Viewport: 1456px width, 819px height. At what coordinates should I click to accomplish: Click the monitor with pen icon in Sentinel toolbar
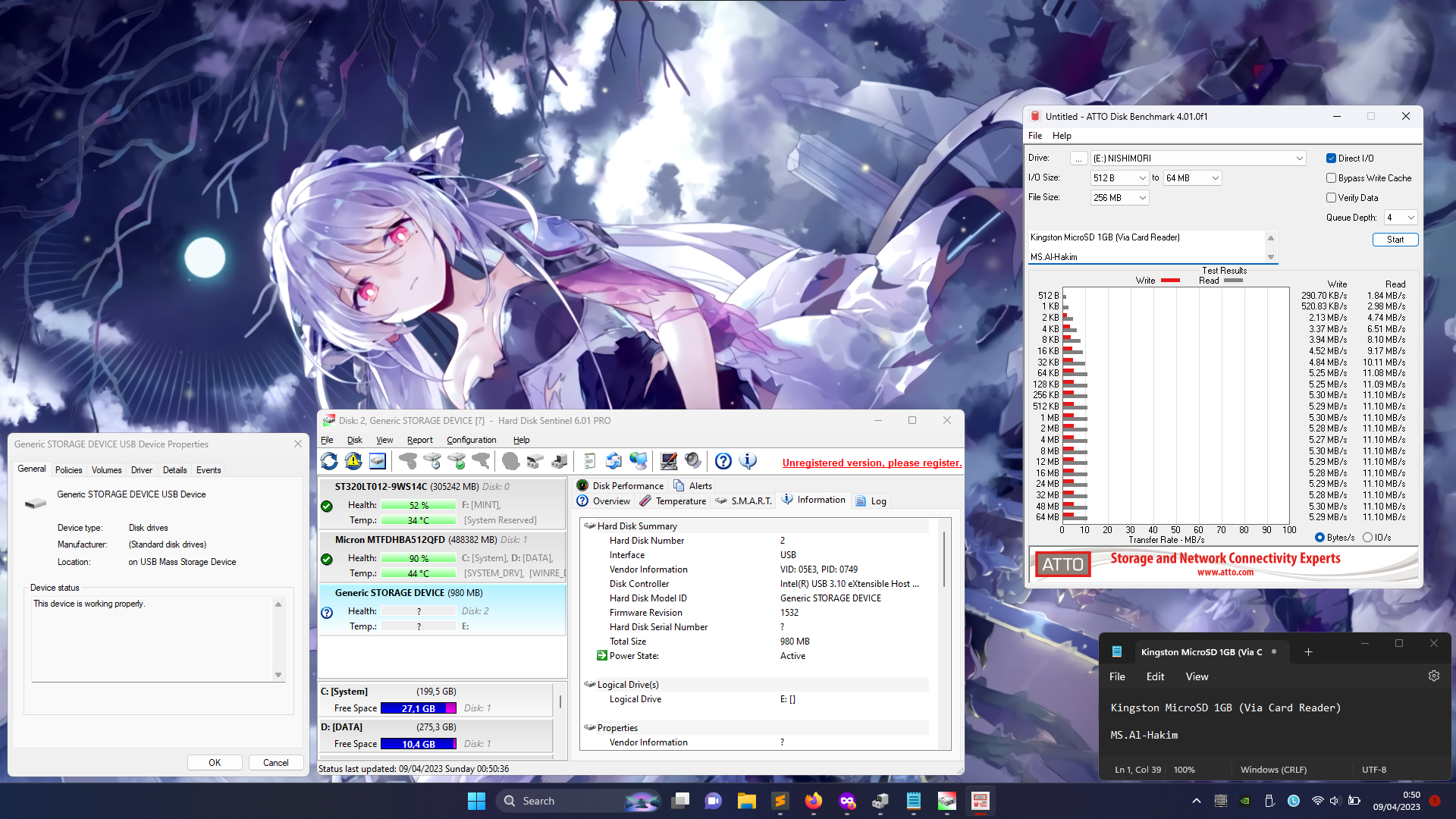pos(669,460)
